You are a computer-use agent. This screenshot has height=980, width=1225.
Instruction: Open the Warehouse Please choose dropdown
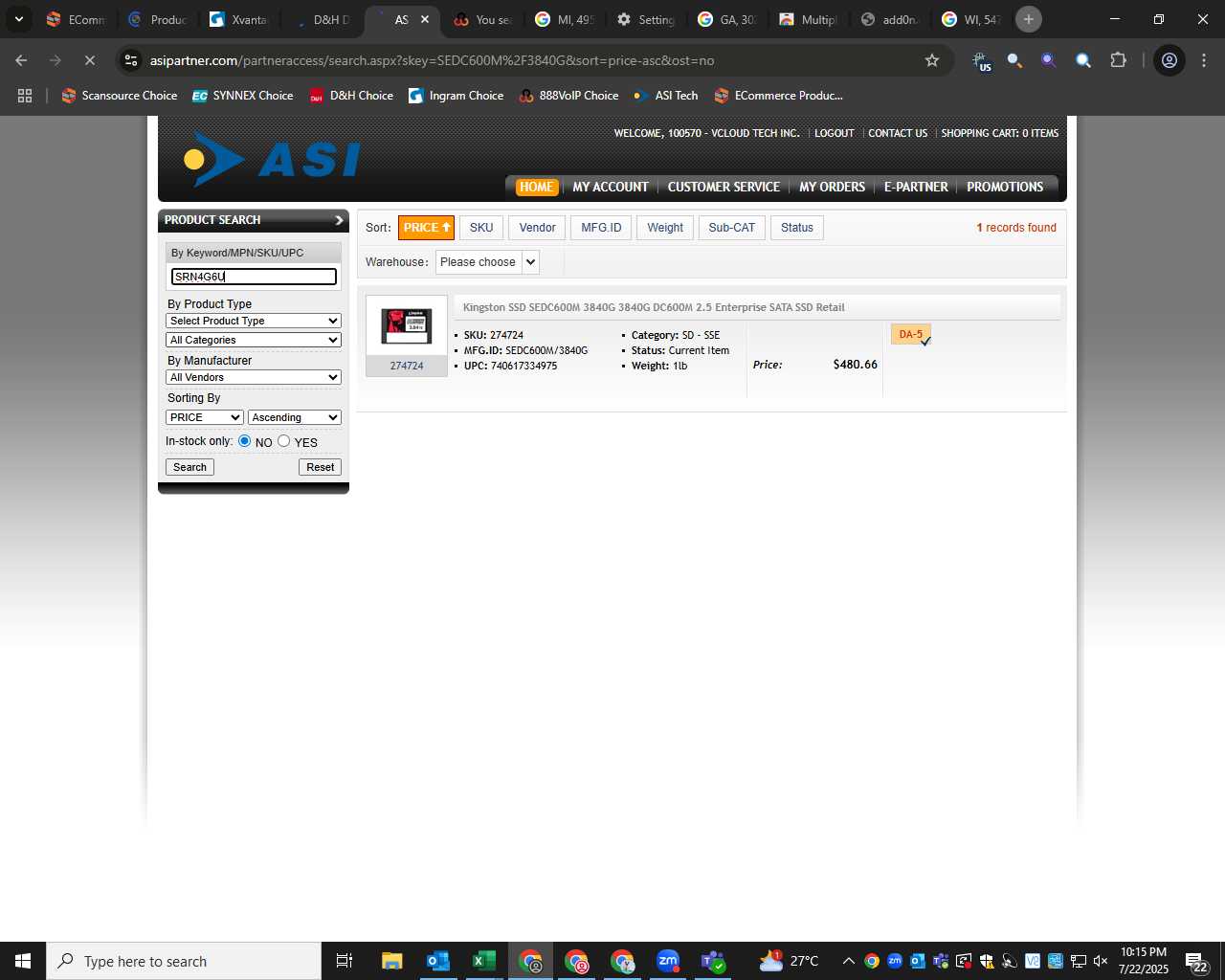[488, 262]
